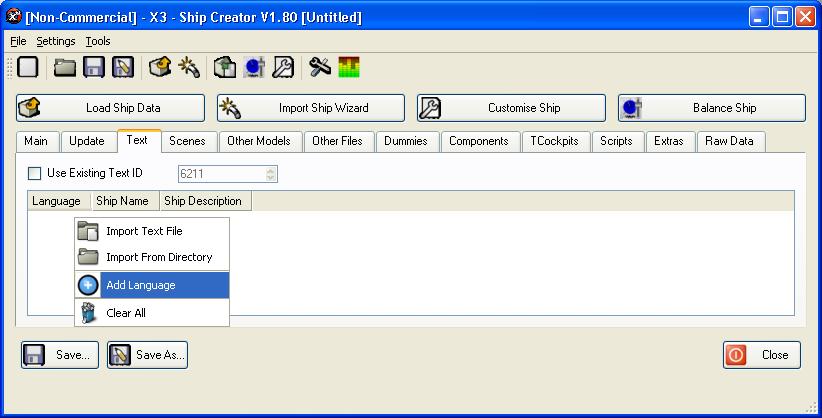822x418 pixels.
Task: Choose Import Text File from context menu
Action: coord(152,231)
